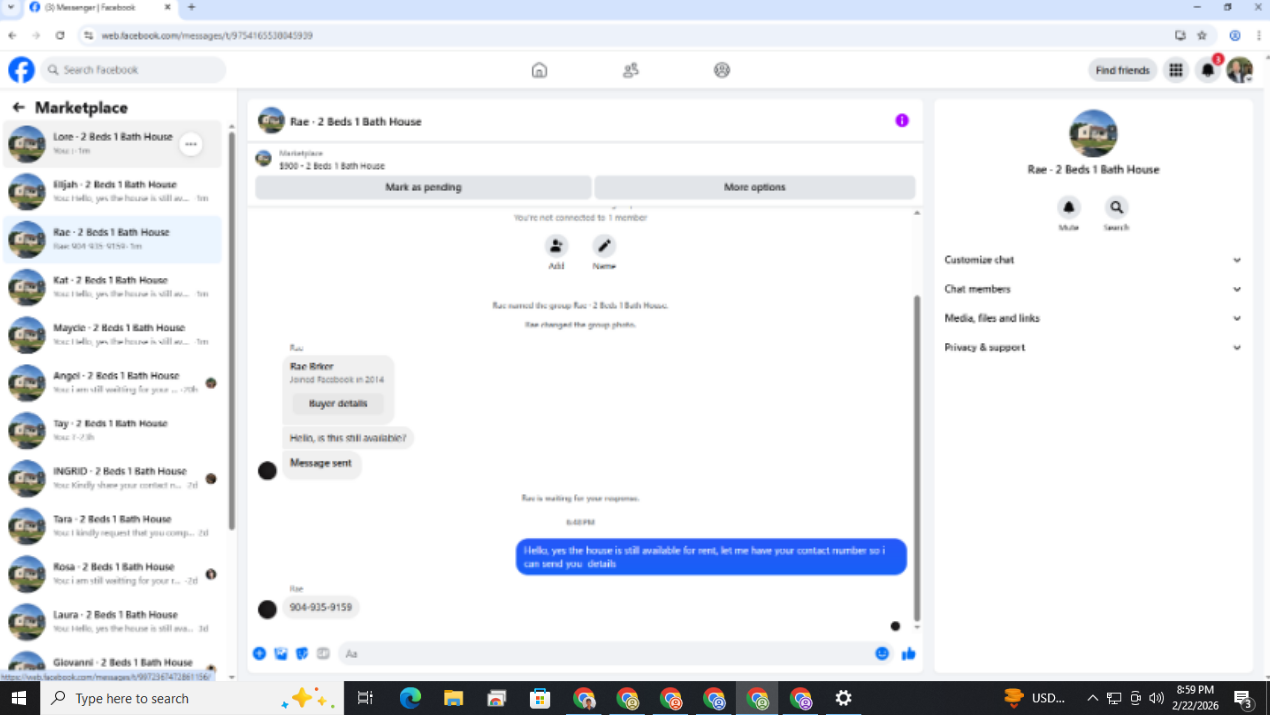Open Tara - 2 Beds 1 Bath House chat

coord(112,527)
